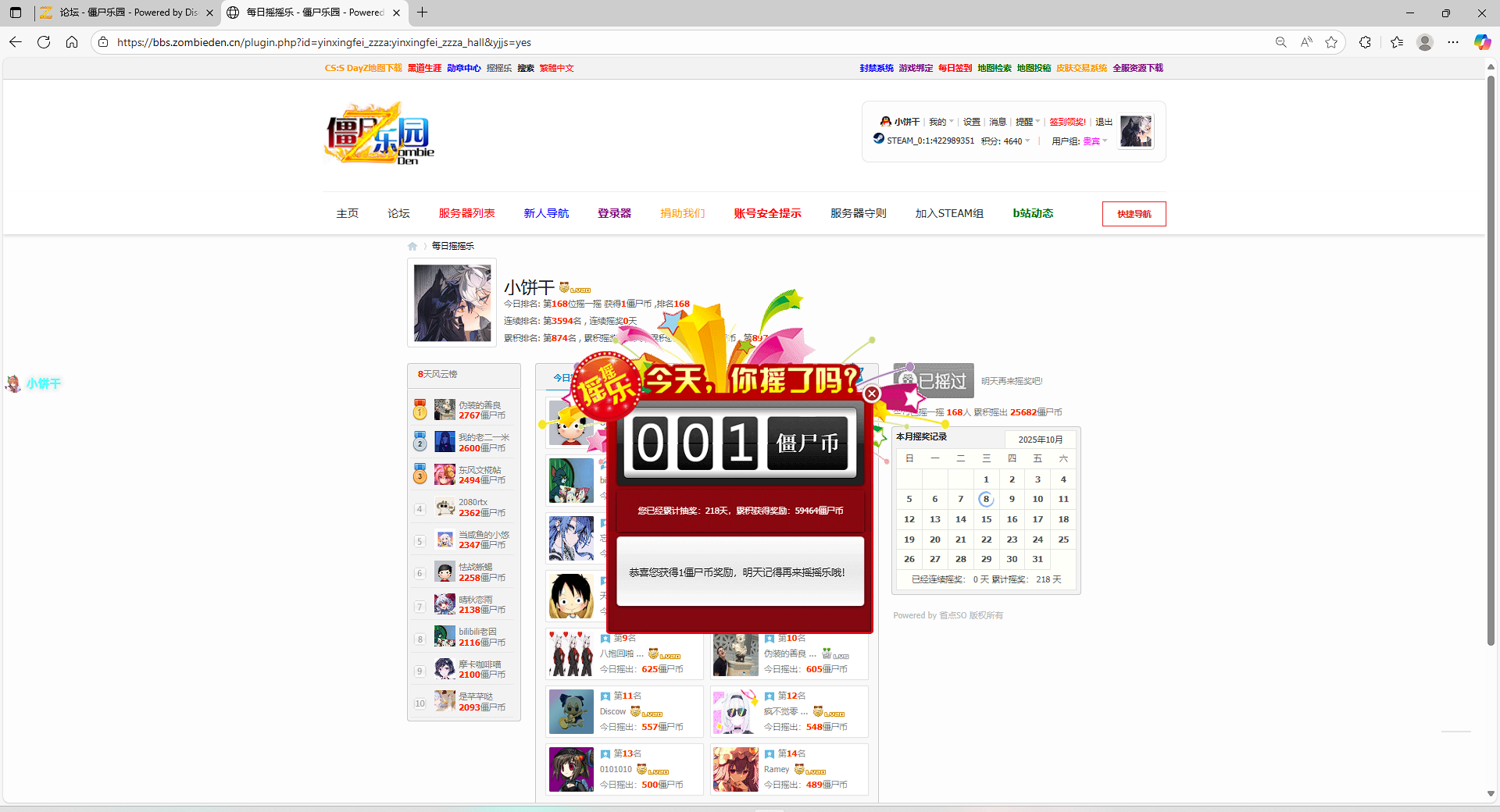Click the breadcrumb home icon
This screenshot has width=1500, height=812.
click(412, 246)
